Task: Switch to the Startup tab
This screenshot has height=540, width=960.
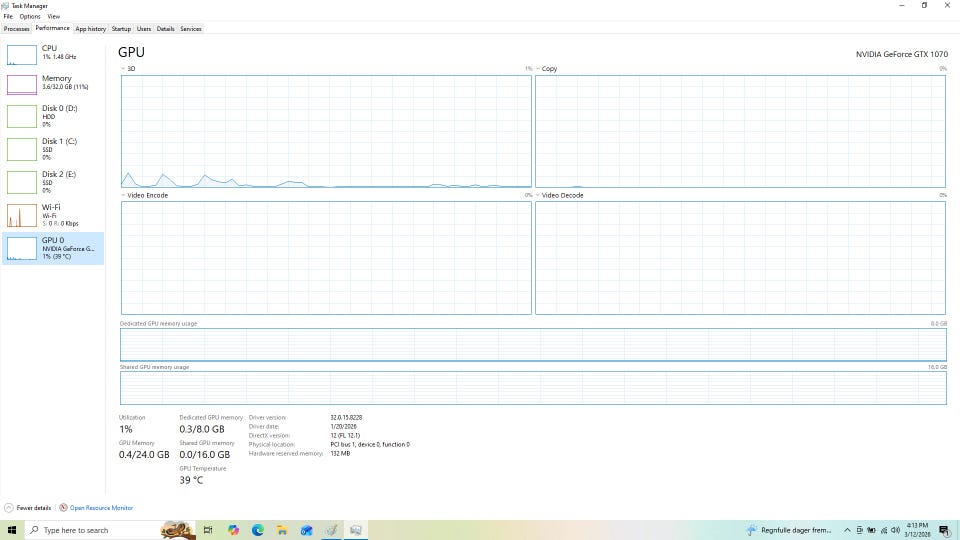Action: click(x=121, y=29)
